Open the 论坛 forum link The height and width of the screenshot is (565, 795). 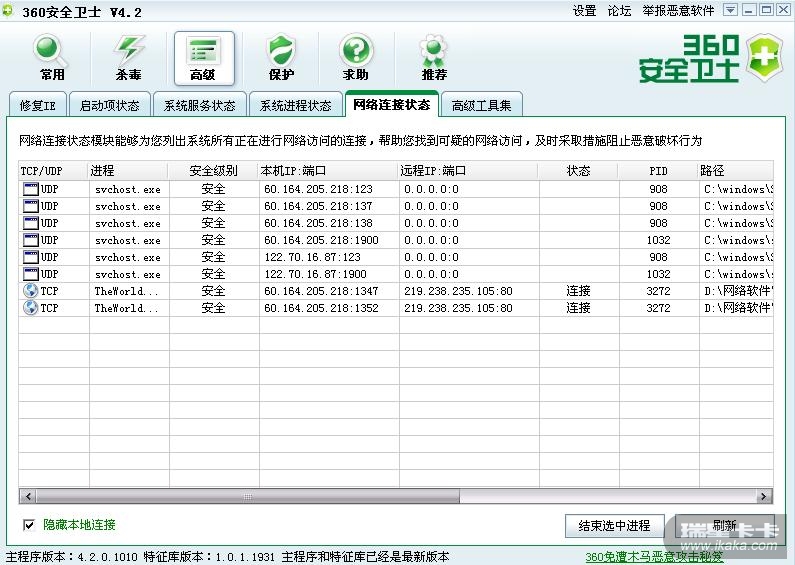pyautogui.click(x=619, y=11)
